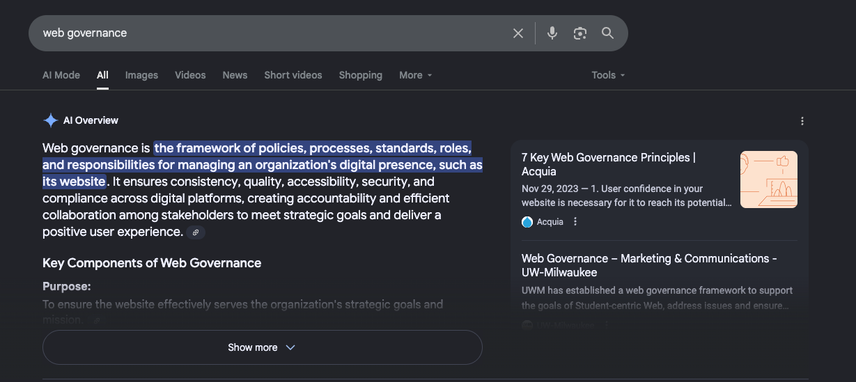Viewport: 856px width, 382px height.
Task: Click the Acquia article thumbnail image
Action: 769,180
